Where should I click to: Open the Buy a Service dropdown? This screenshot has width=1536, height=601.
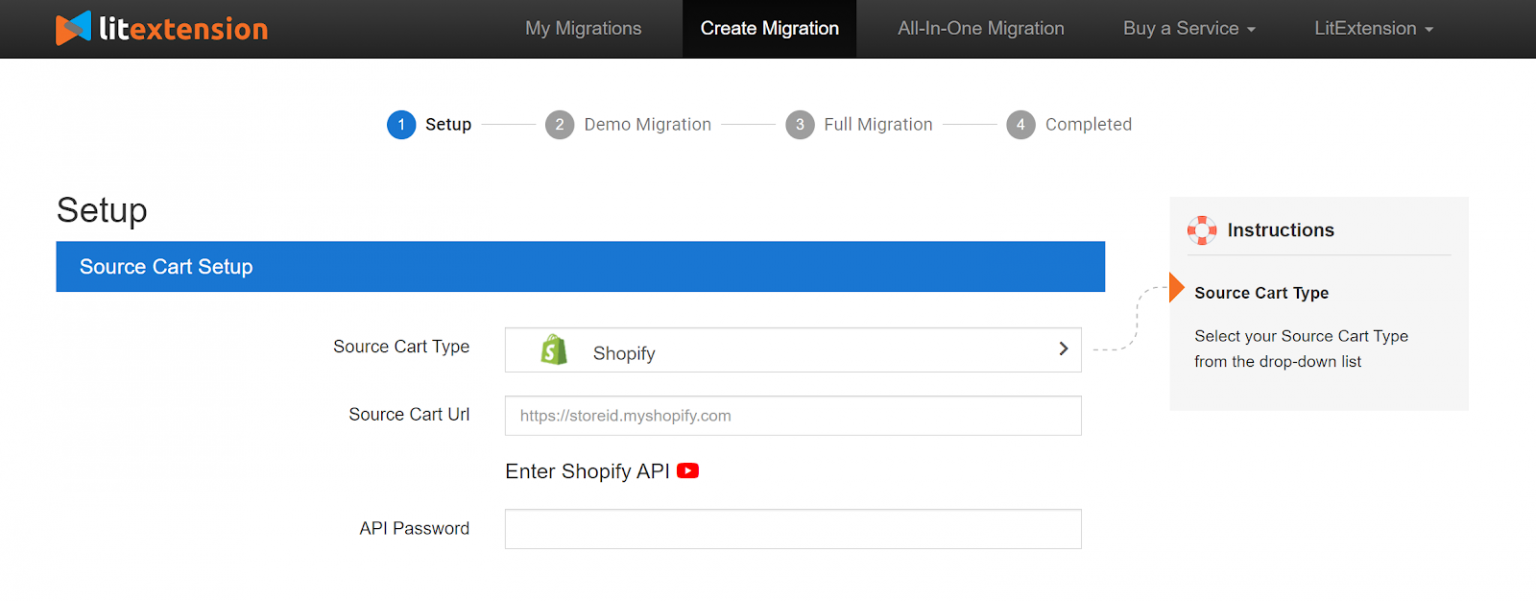click(1188, 28)
